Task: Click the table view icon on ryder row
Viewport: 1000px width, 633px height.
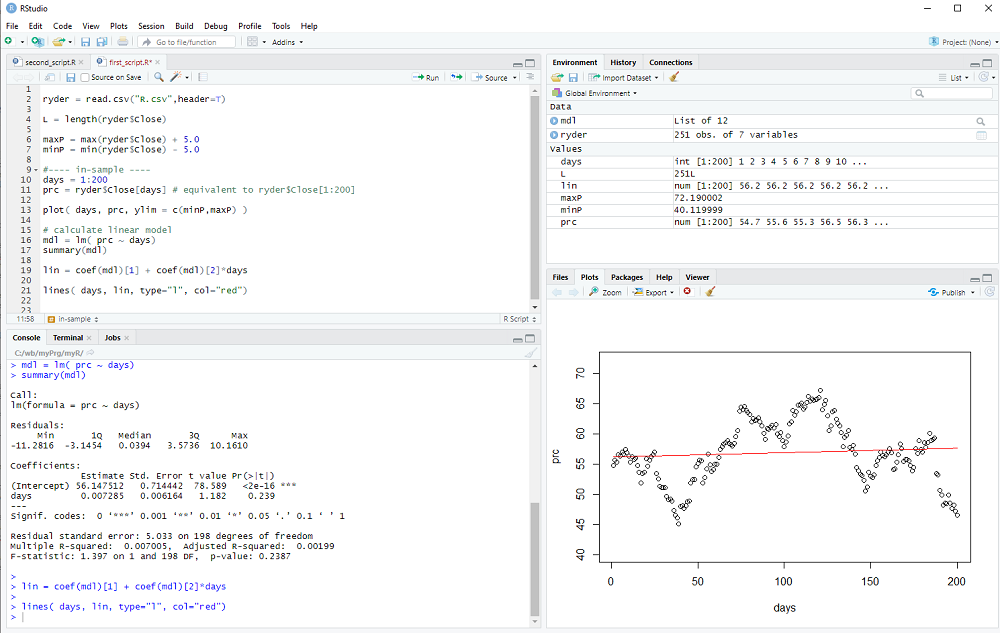Action: pos(982,135)
